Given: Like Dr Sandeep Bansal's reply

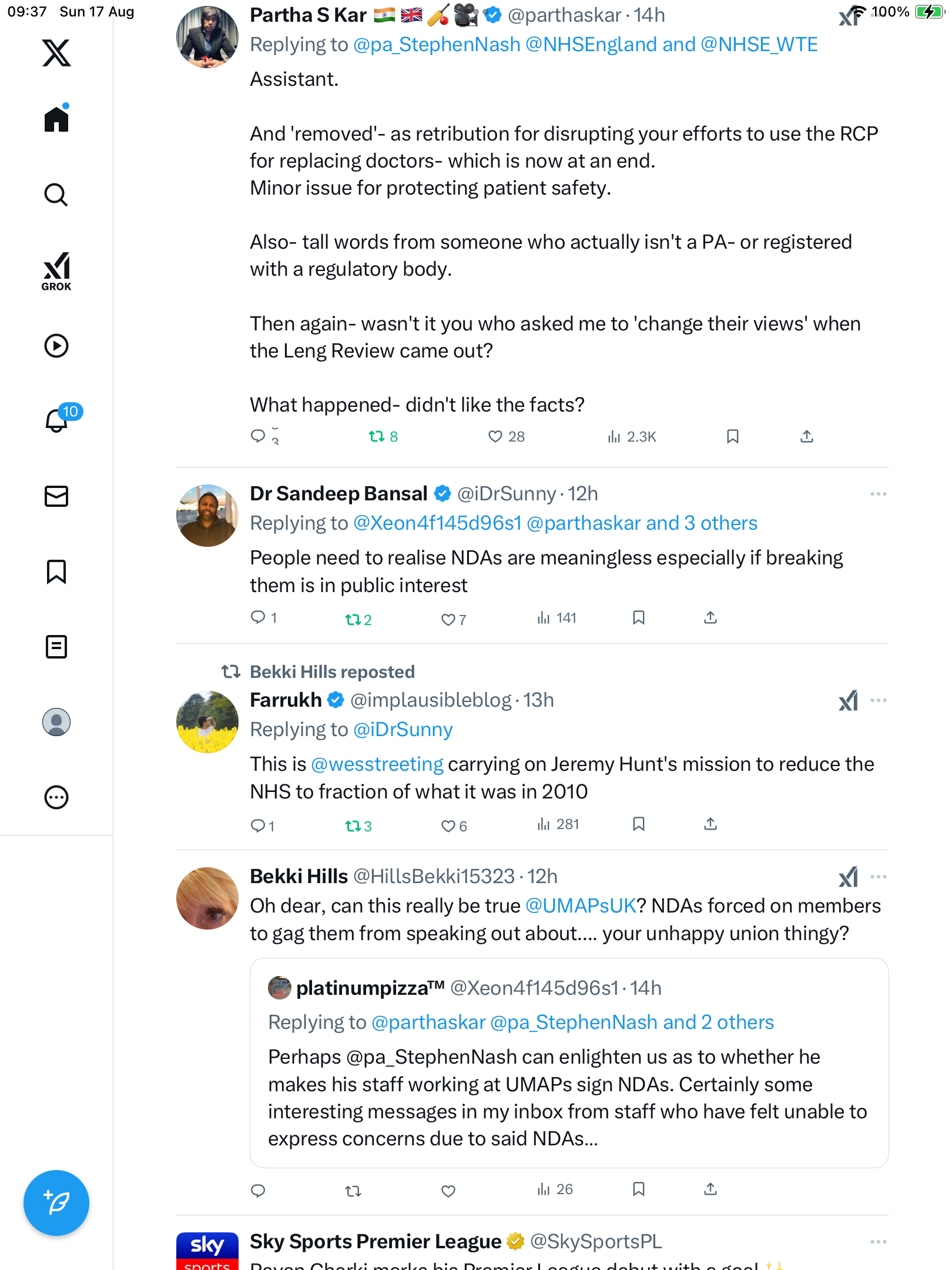Looking at the screenshot, I should click(448, 620).
